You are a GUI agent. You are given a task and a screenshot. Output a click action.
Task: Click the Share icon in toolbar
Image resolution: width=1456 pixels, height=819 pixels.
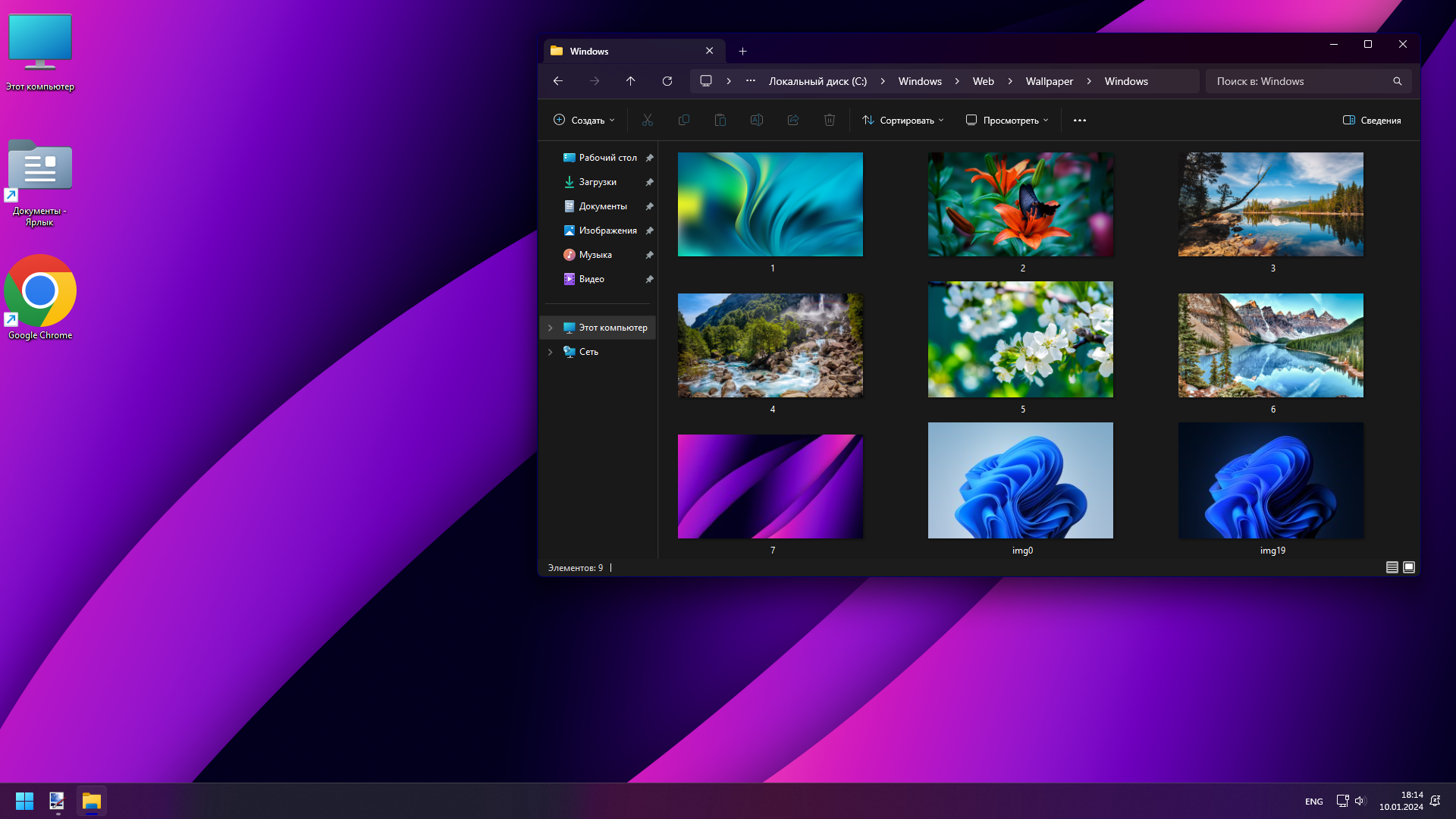pyautogui.click(x=793, y=120)
